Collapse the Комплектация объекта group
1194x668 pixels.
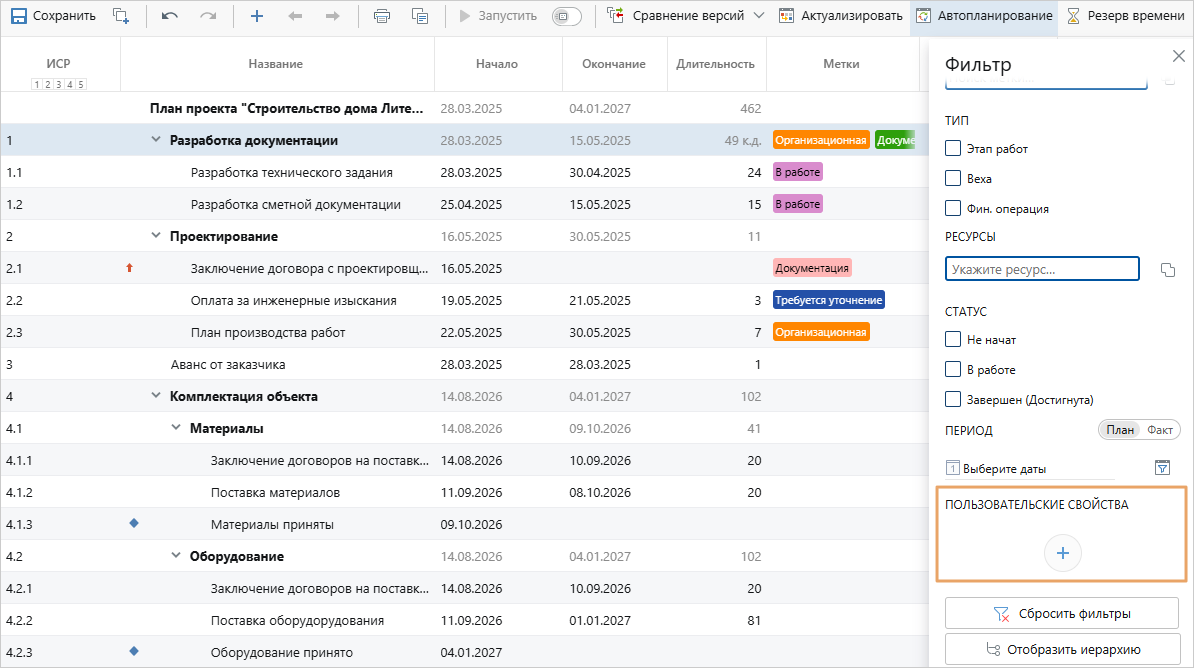pos(156,396)
